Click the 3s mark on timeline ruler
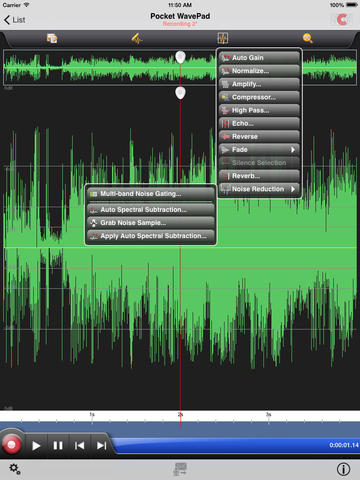 click(x=269, y=415)
